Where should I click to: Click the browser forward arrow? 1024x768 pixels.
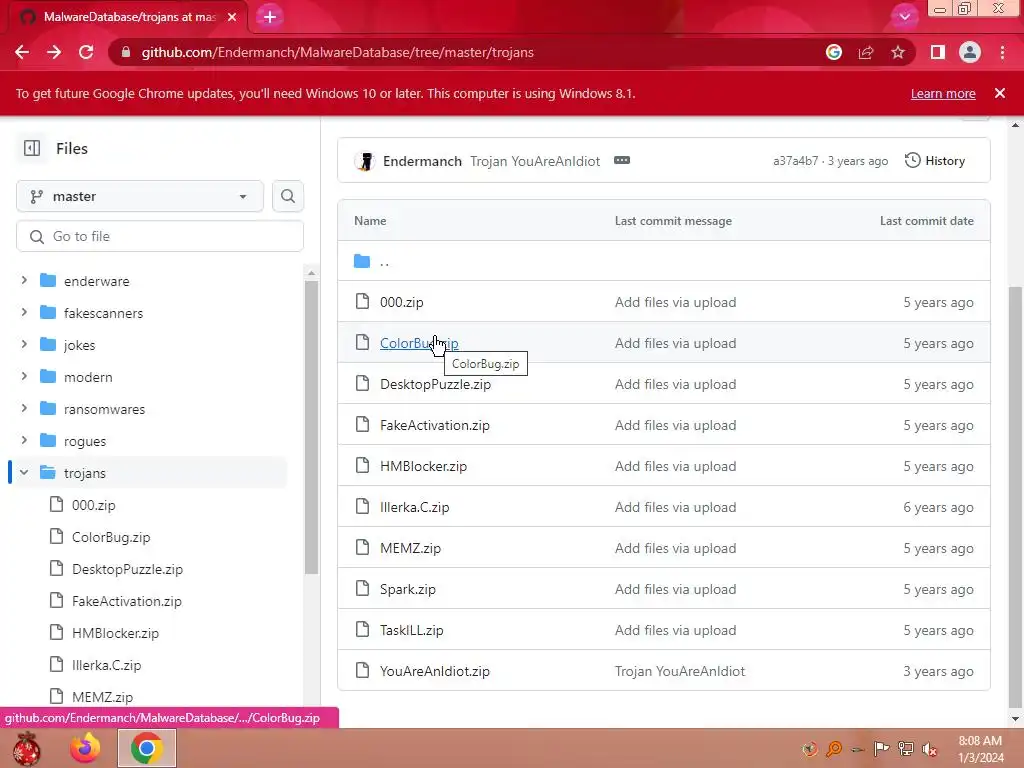54,52
